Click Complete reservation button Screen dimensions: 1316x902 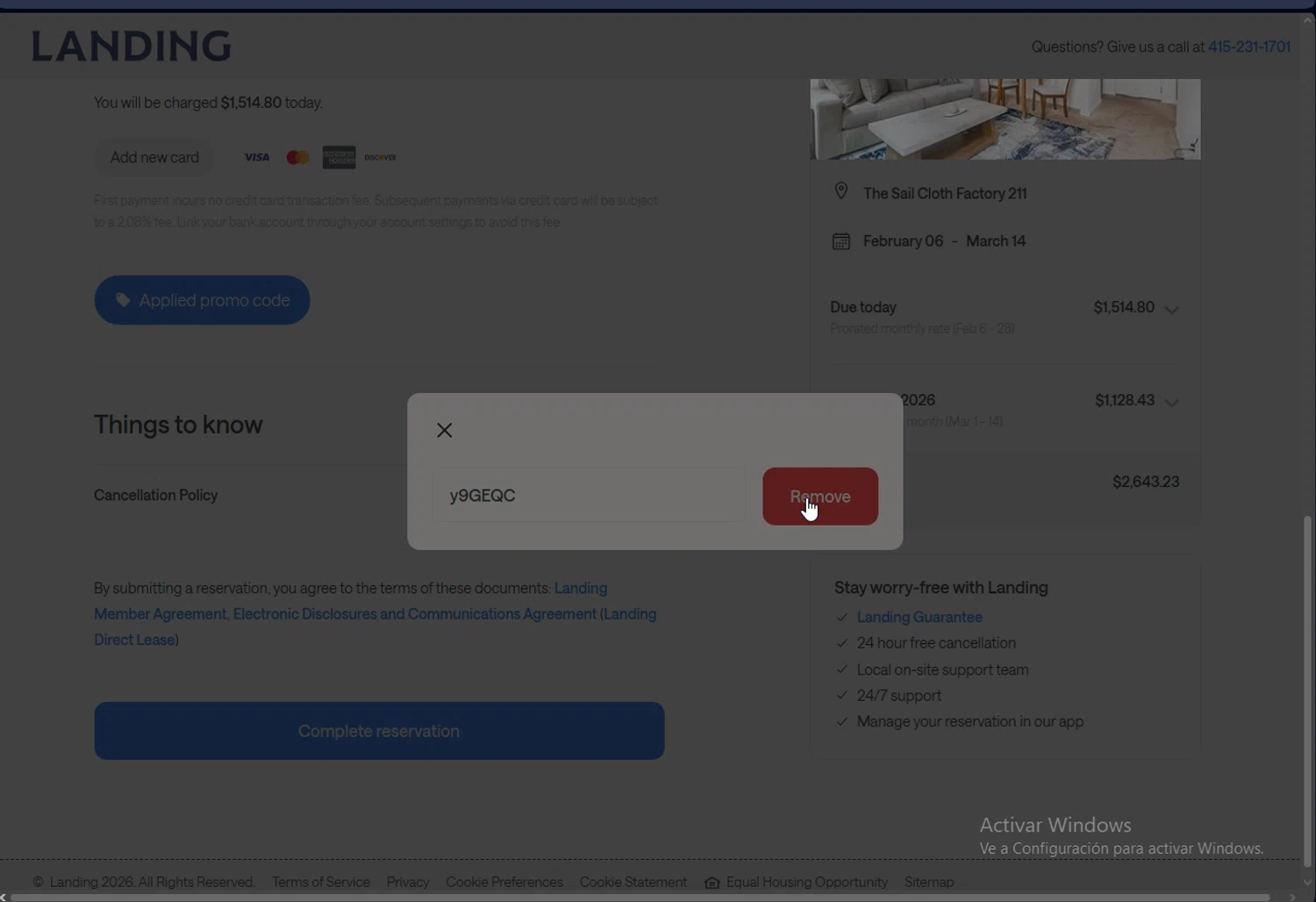[x=379, y=731]
